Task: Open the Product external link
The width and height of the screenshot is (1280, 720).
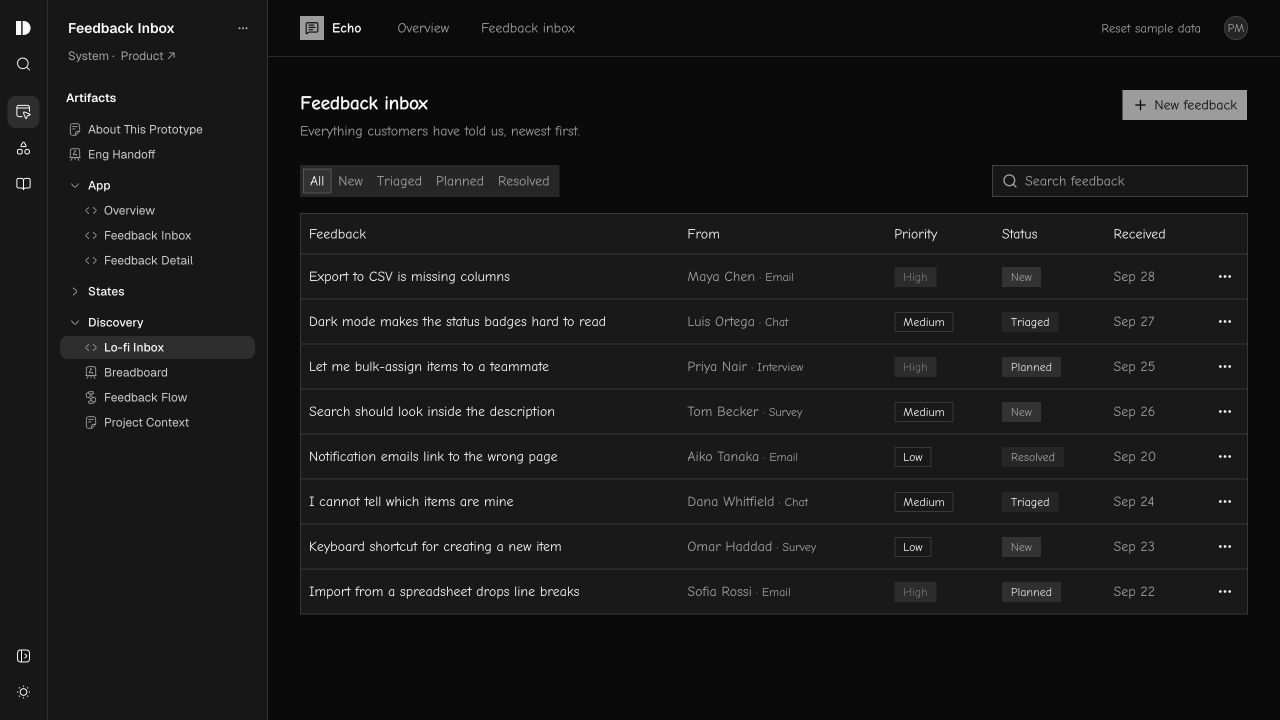Action: click(x=148, y=56)
